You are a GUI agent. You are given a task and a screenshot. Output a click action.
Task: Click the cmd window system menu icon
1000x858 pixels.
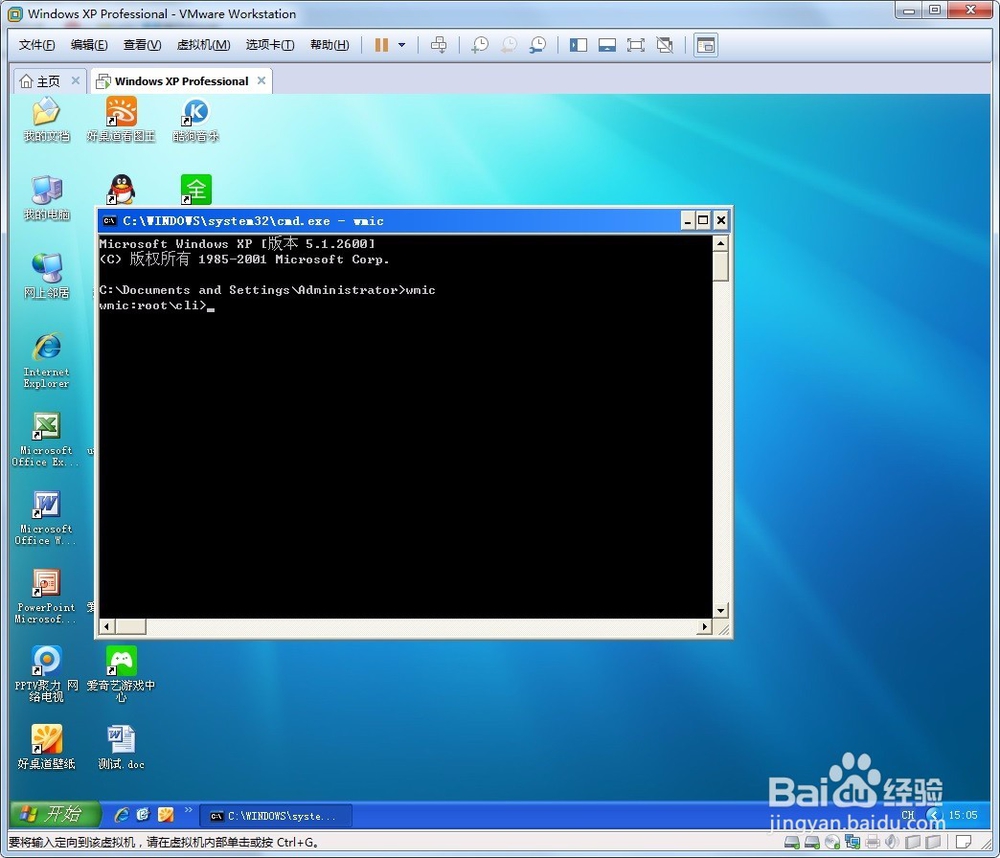[x=110, y=221]
